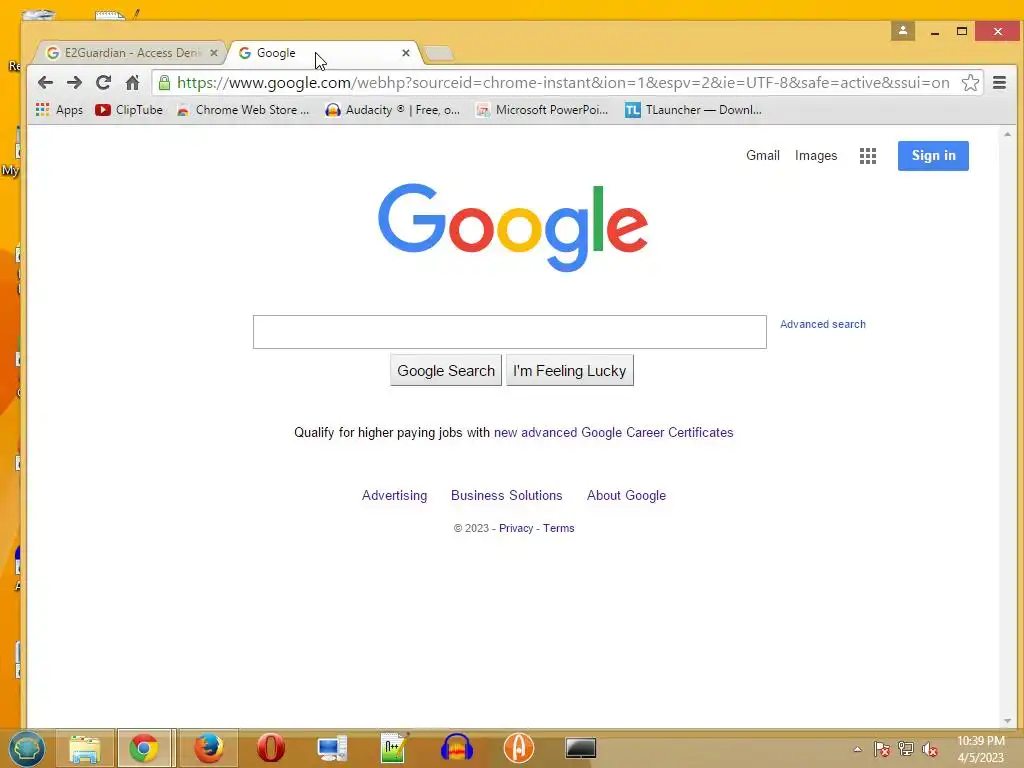Click the blue Sign in button
1024x768 pixels.
click(x=933, y=155)
